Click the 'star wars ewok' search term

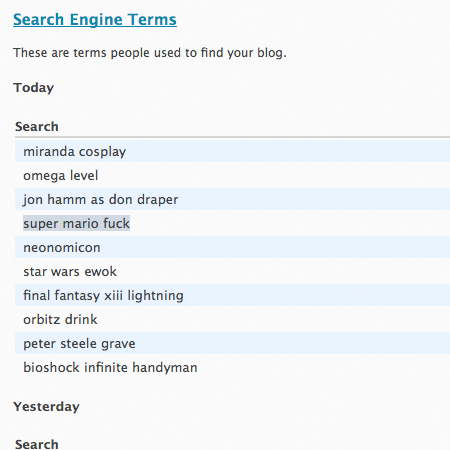(70, 271)
